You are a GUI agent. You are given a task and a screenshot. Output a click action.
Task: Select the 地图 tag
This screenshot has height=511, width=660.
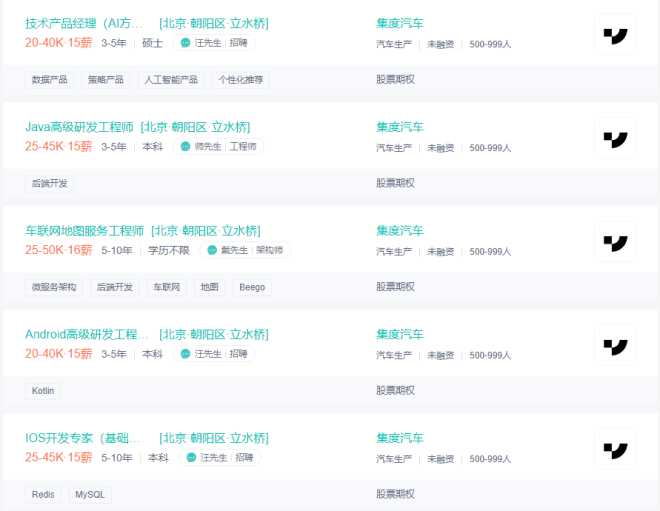pyautogui.click(x=210, y=287)
